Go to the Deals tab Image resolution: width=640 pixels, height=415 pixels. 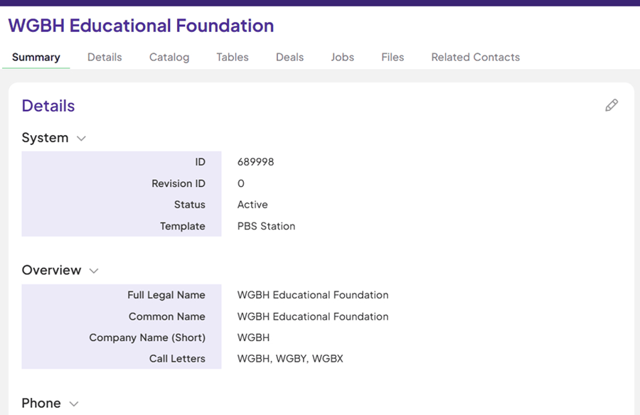[290, 57]
